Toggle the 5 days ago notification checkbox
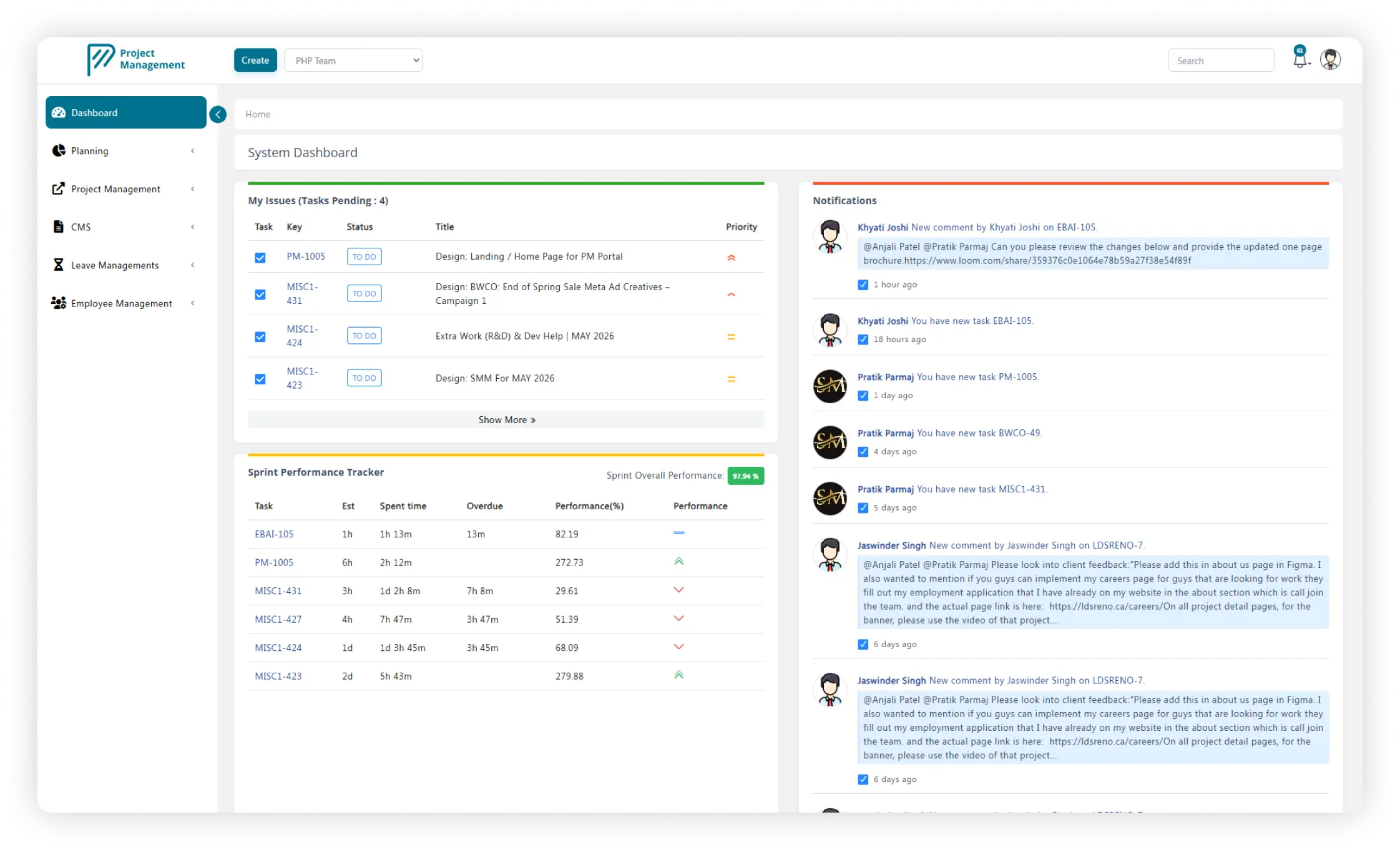The image size is (1400, 850). point(863,508)
